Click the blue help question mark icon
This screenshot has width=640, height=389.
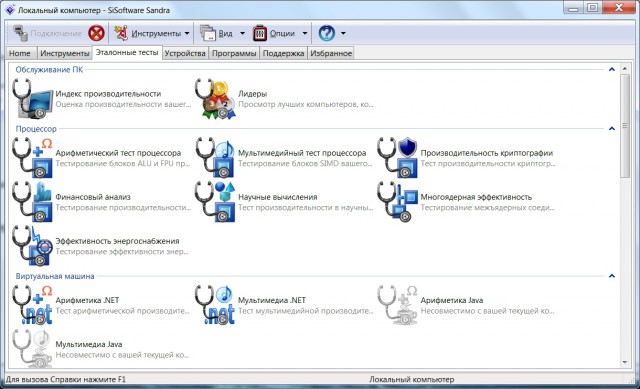coord(327,33)
